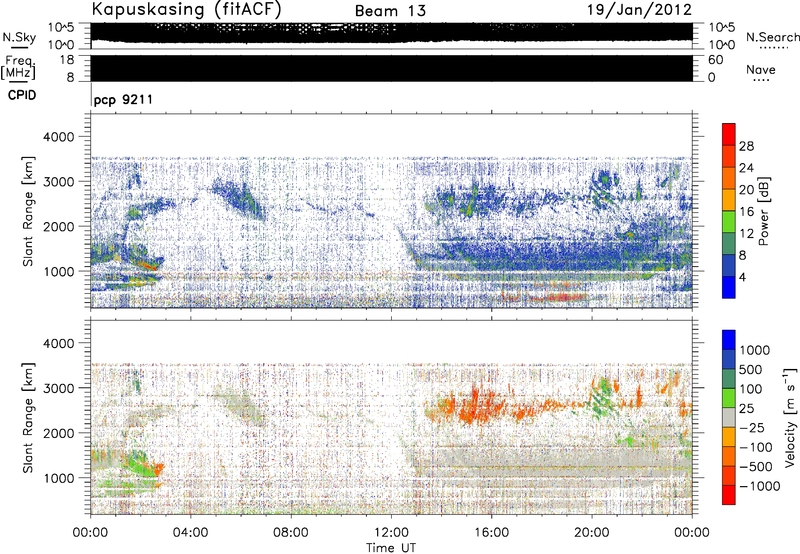Pick the Velocity colorbar segment between -100 and -25
The height and width of the screenshot is (554, 800).
(729, 437)
